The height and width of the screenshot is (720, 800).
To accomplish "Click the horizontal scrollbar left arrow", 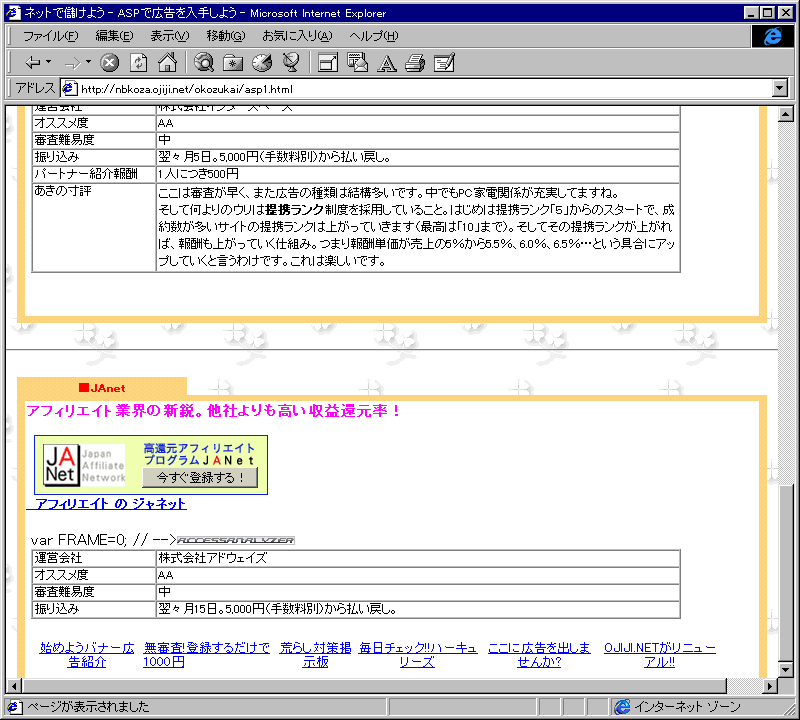I will pos(14,686).
